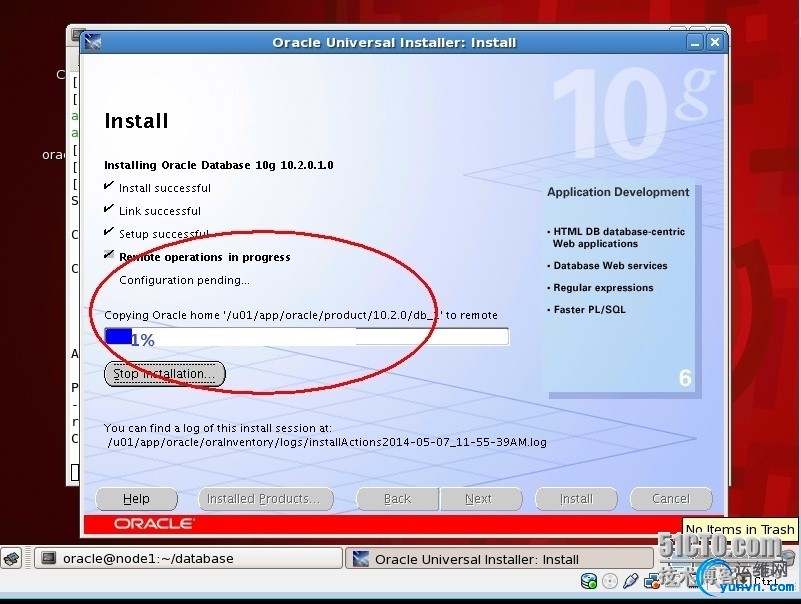The width and height of the screenshot is (801, 604).
Task: Click the Install heading text
Action: click(136, 121)
